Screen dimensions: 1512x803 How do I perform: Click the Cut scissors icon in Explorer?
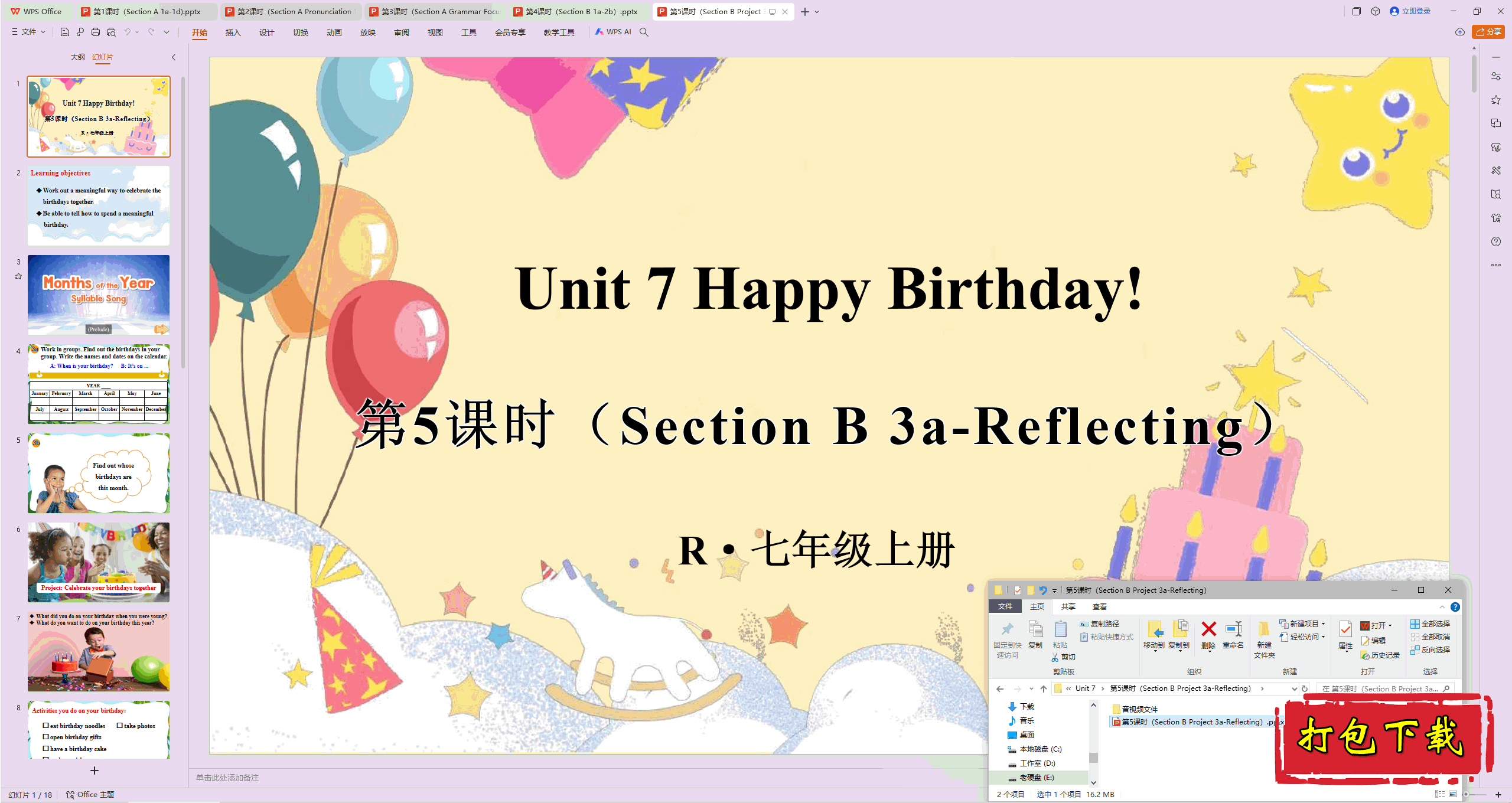1055,657
